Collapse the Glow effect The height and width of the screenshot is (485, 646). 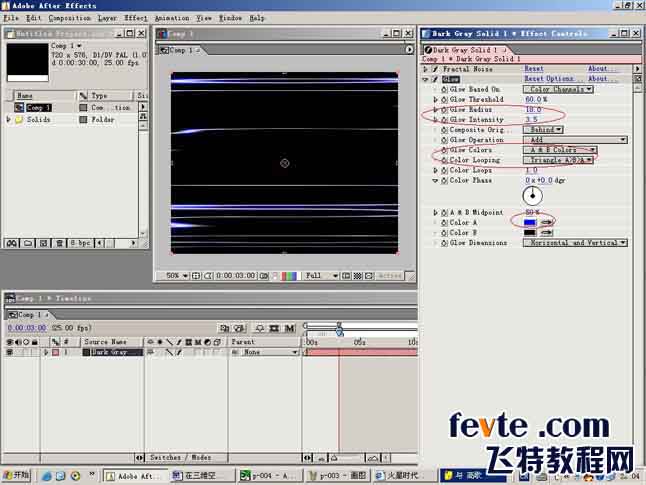(426, 79)
